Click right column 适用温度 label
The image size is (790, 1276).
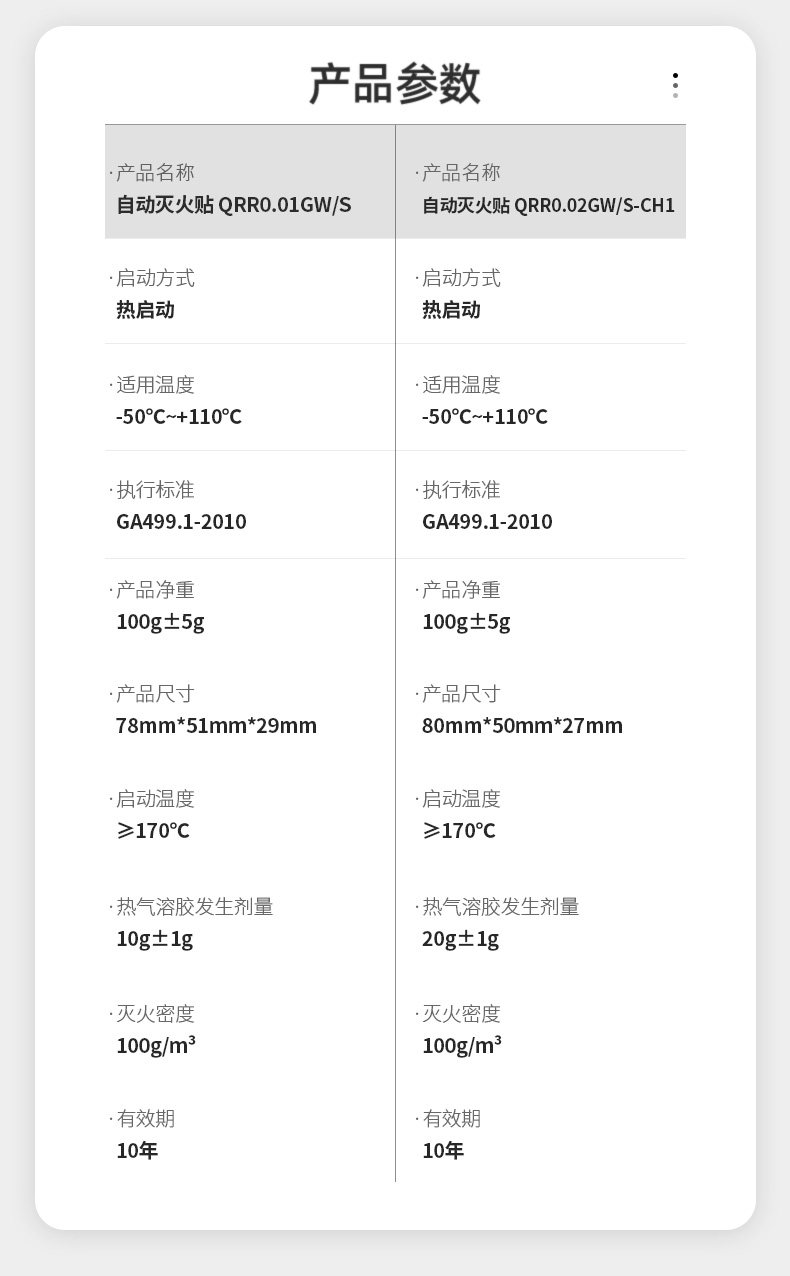pos(461,385)
